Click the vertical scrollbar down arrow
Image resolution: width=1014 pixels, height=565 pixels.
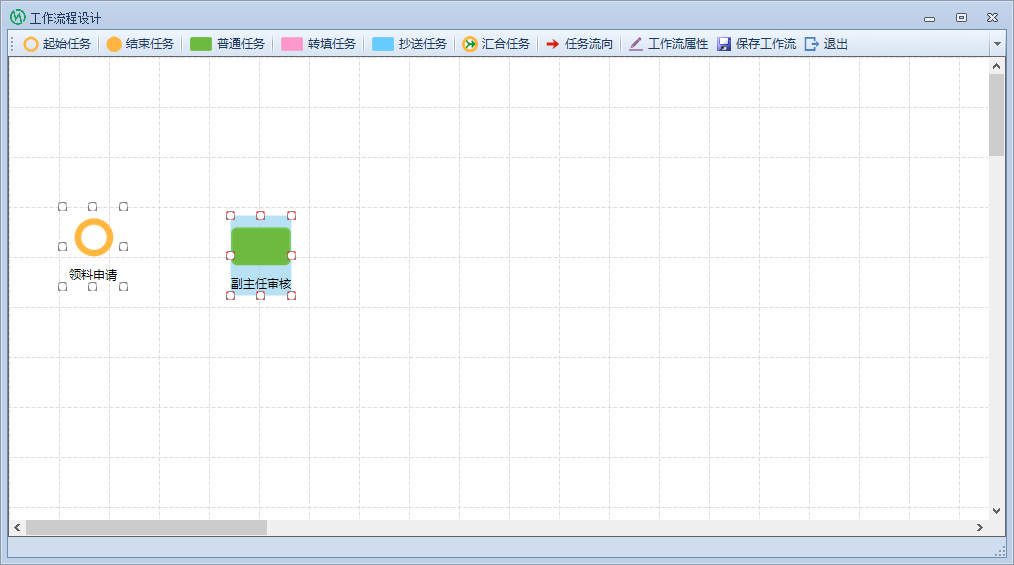point(996,510)
